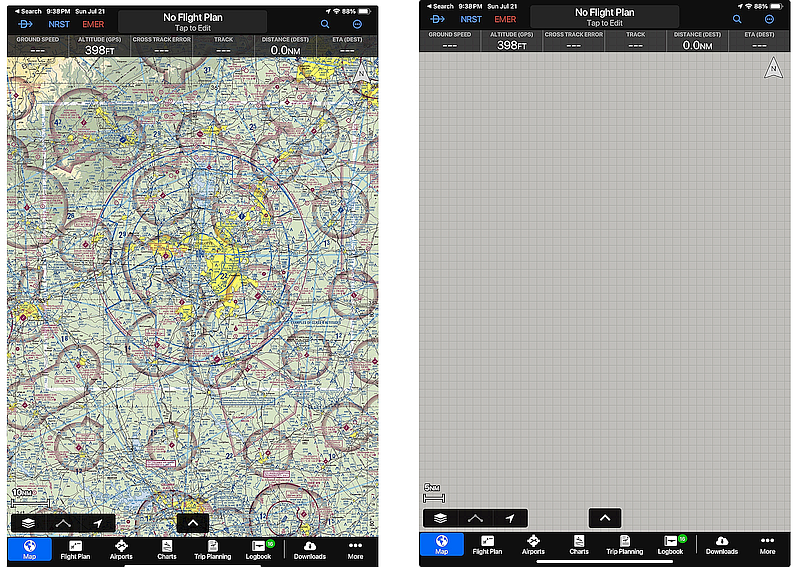Tap Distance (Dest) 0.0NM field in right screenshot

(697, 40)
